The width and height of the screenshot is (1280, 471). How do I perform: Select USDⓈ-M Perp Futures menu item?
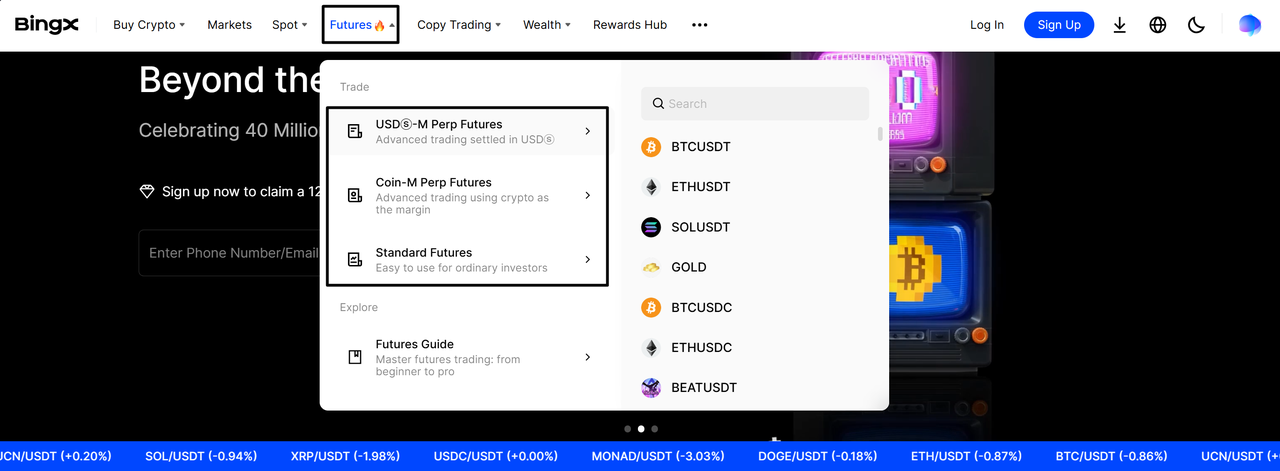pyautogui.click(x=467, y=131)
